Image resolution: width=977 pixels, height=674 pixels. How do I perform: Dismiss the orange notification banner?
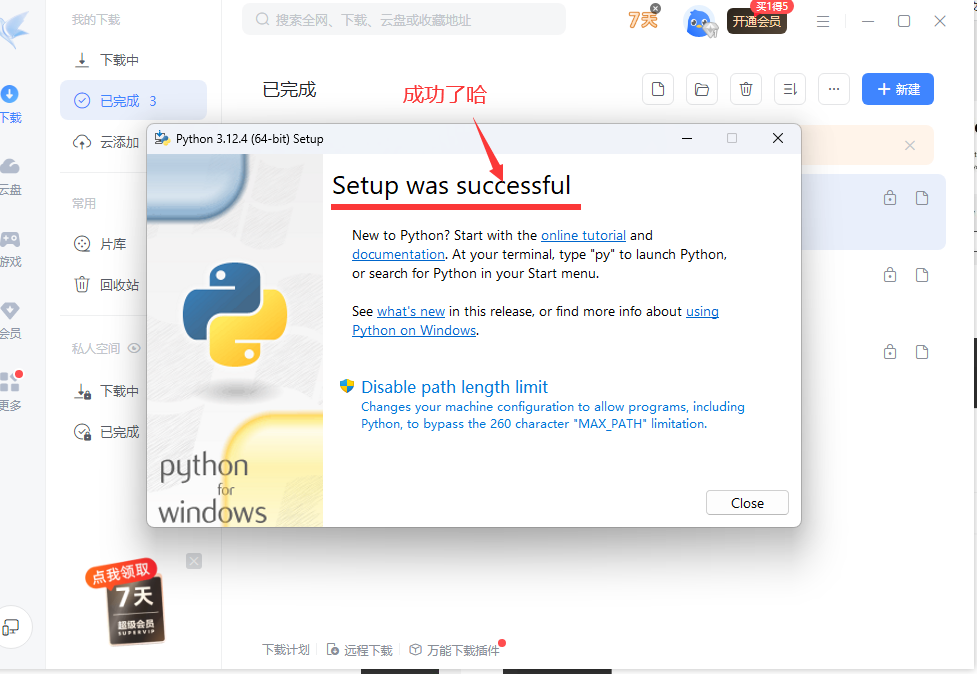click(910, 145)
